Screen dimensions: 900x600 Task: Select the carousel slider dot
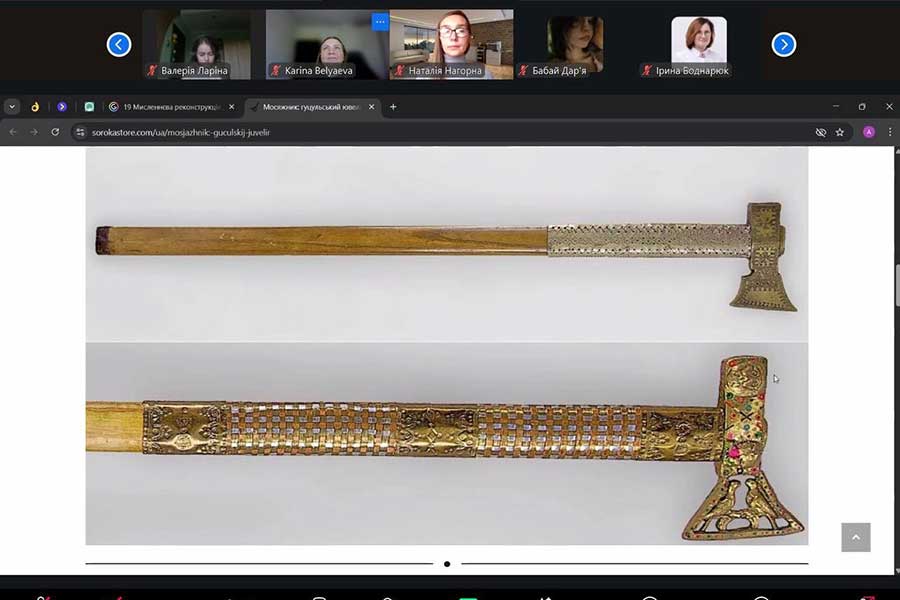pos(447,564)
